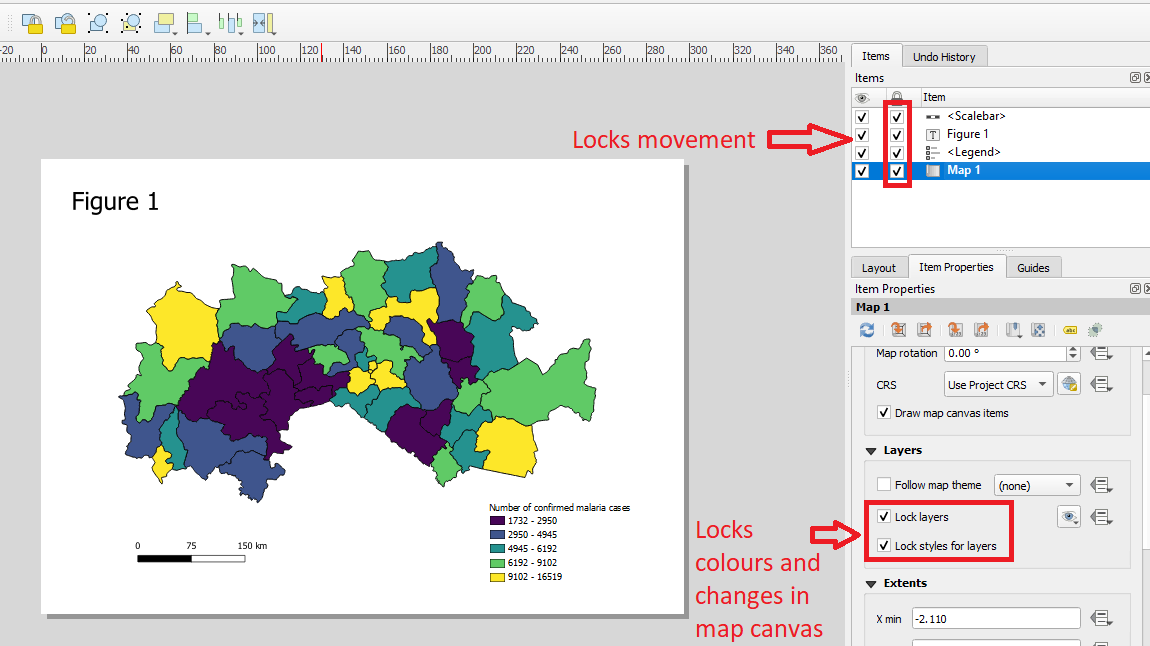Click the Map rotation input field

[1005, 353]
